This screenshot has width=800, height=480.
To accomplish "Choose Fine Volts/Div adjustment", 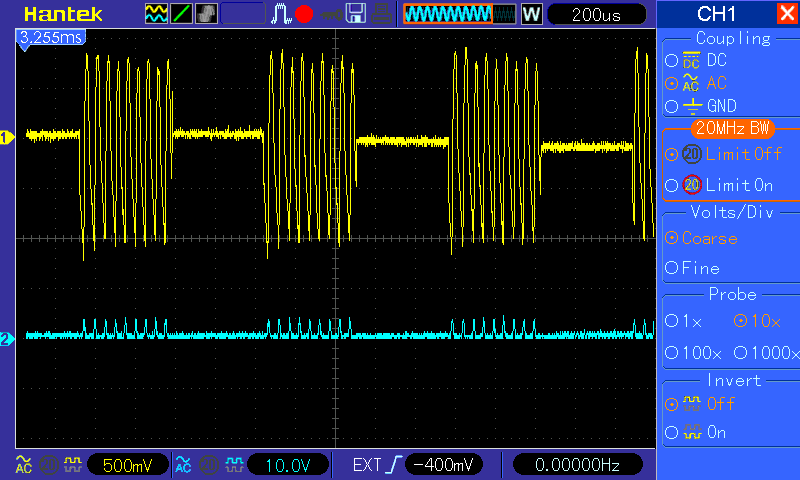I will point(693,268).
